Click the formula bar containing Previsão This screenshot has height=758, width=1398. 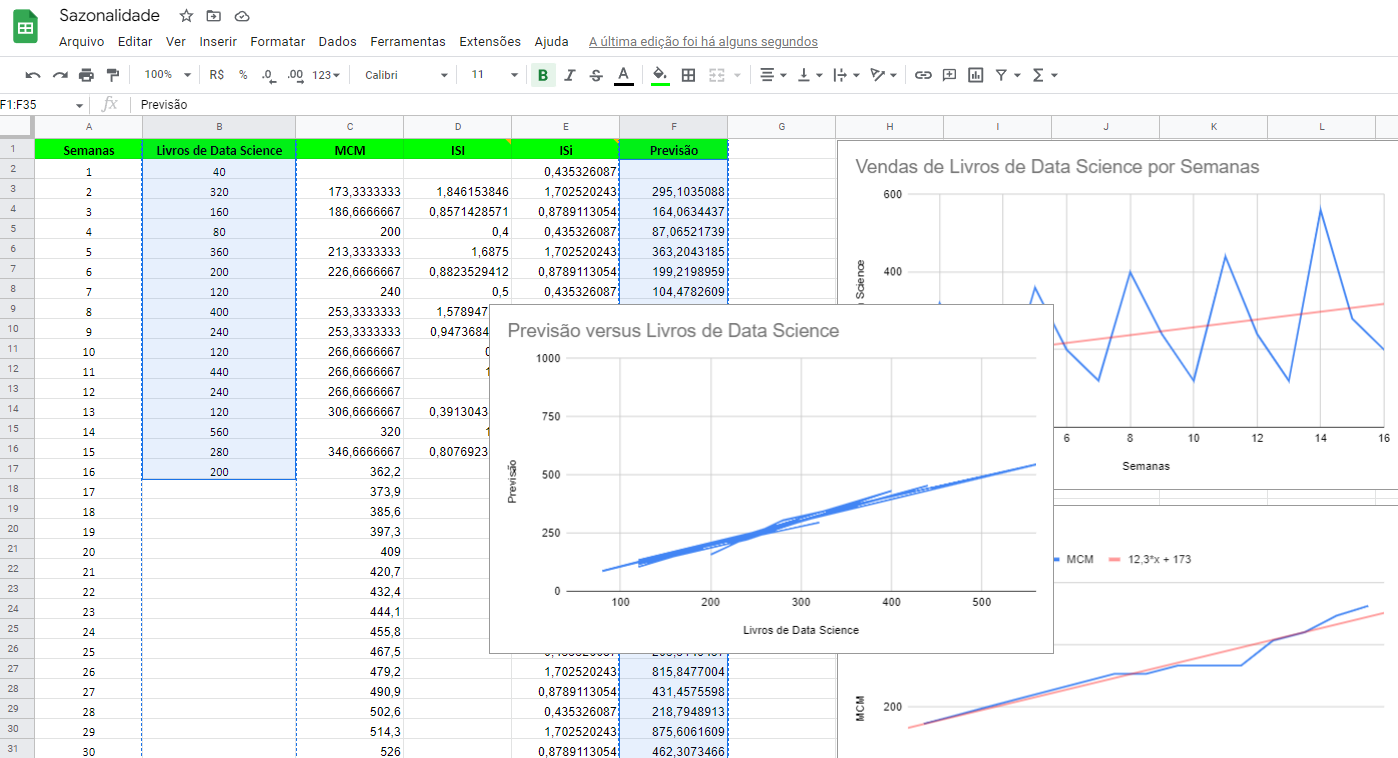coord(764,105)
